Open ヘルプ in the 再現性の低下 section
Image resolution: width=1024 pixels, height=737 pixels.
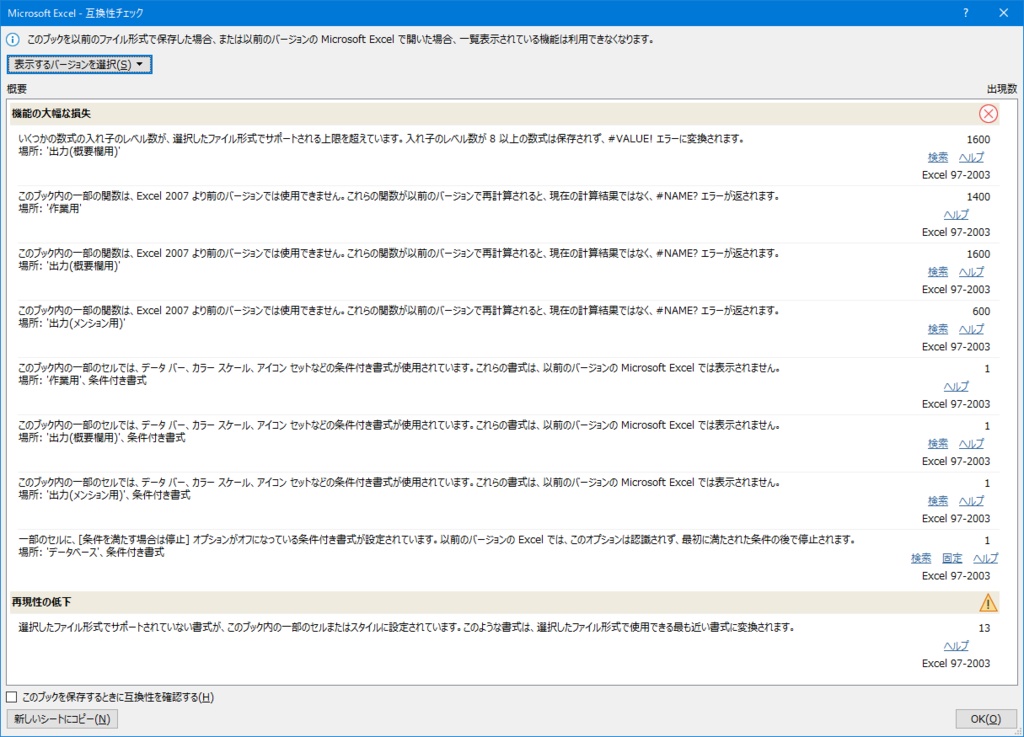(x=957, y=645)
